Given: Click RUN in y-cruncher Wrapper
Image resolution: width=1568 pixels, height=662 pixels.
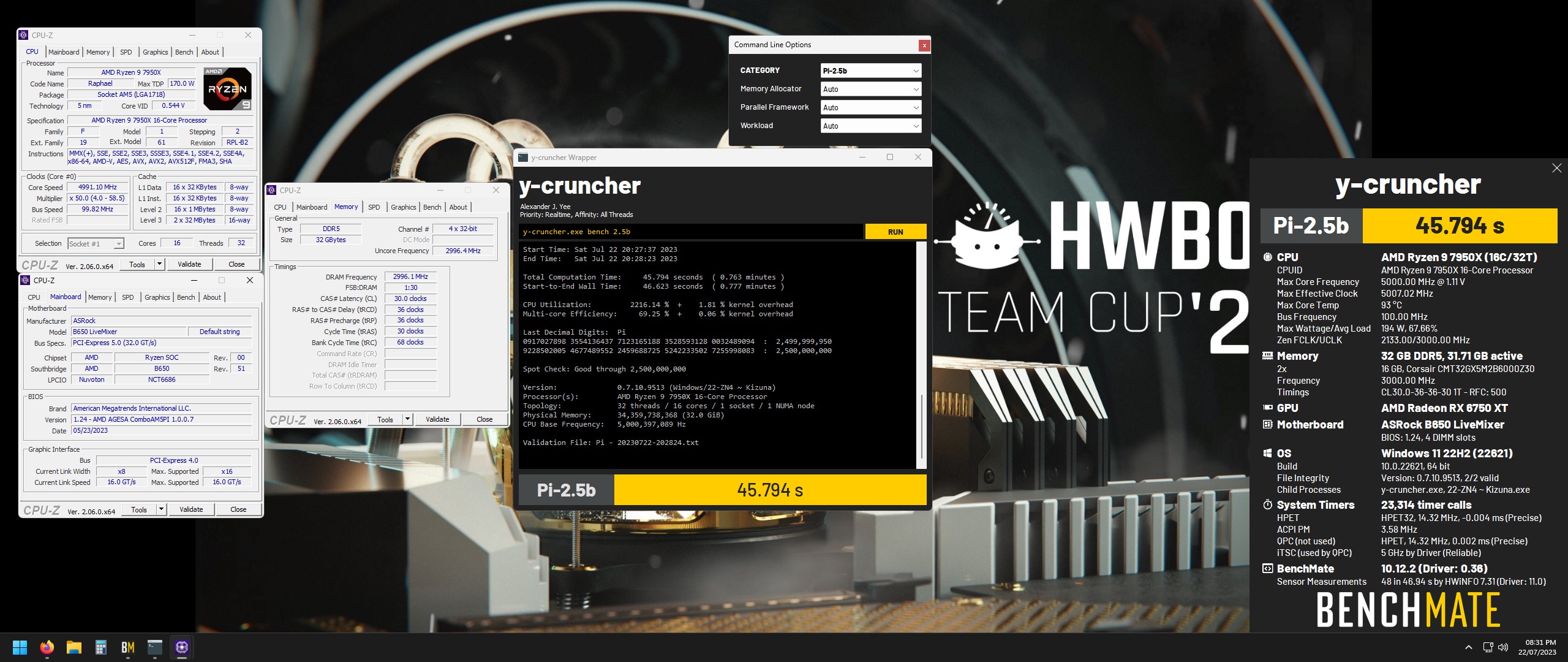Looking at the screenshot, I should pyautogui.click(x=895, y=232).
